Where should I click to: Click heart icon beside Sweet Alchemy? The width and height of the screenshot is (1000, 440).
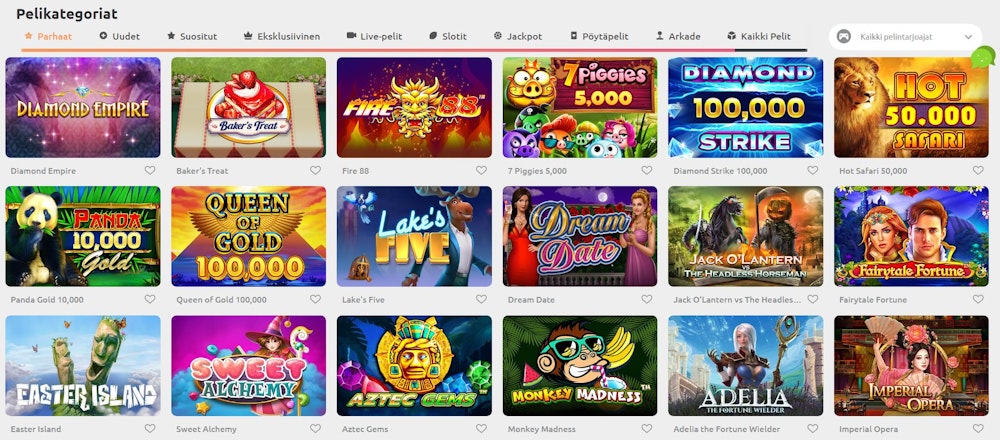pos(315,429)
